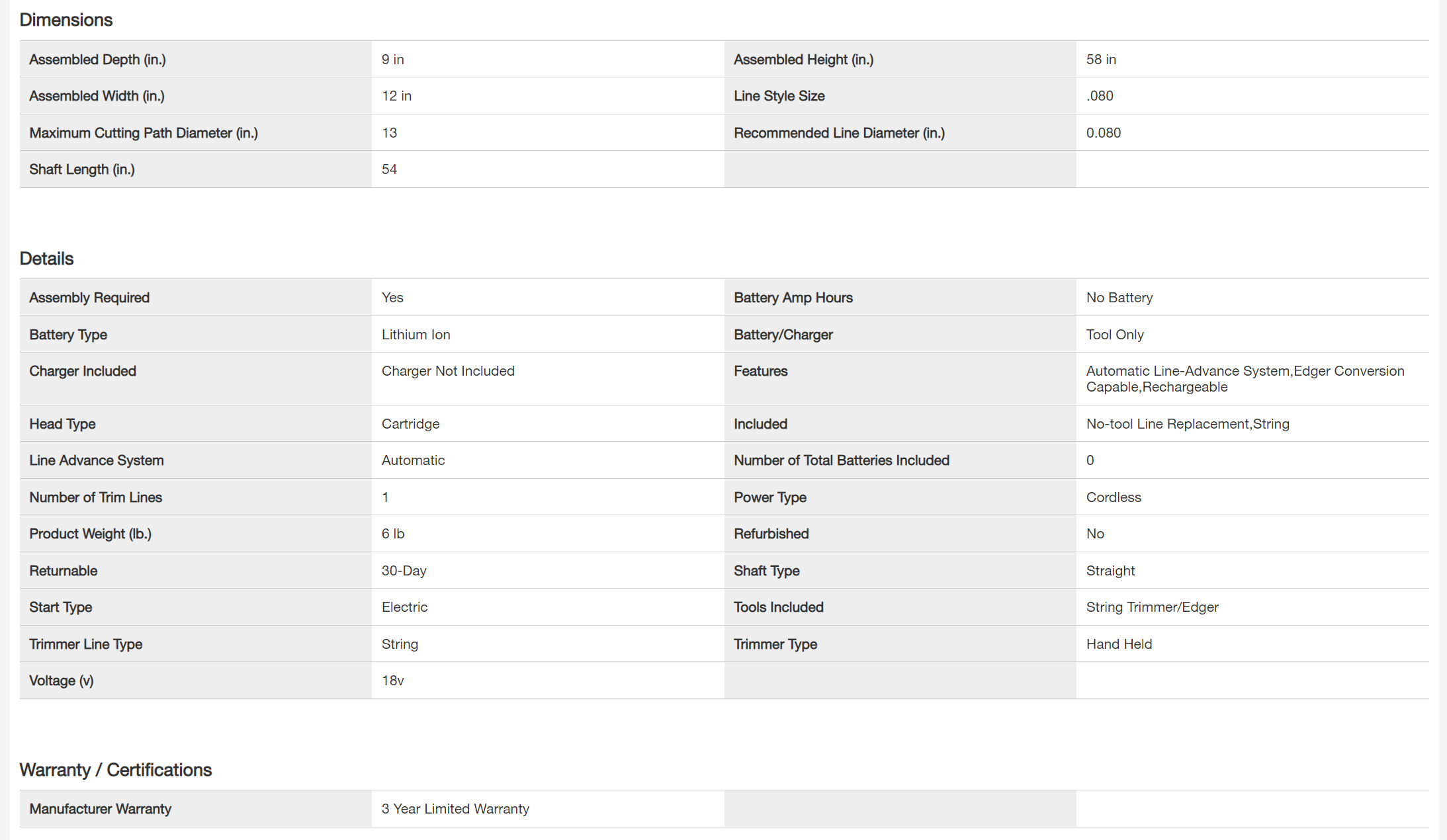The image size is (1447, 840).
Task: Click the Details section heading
Action: coord(46,259)
